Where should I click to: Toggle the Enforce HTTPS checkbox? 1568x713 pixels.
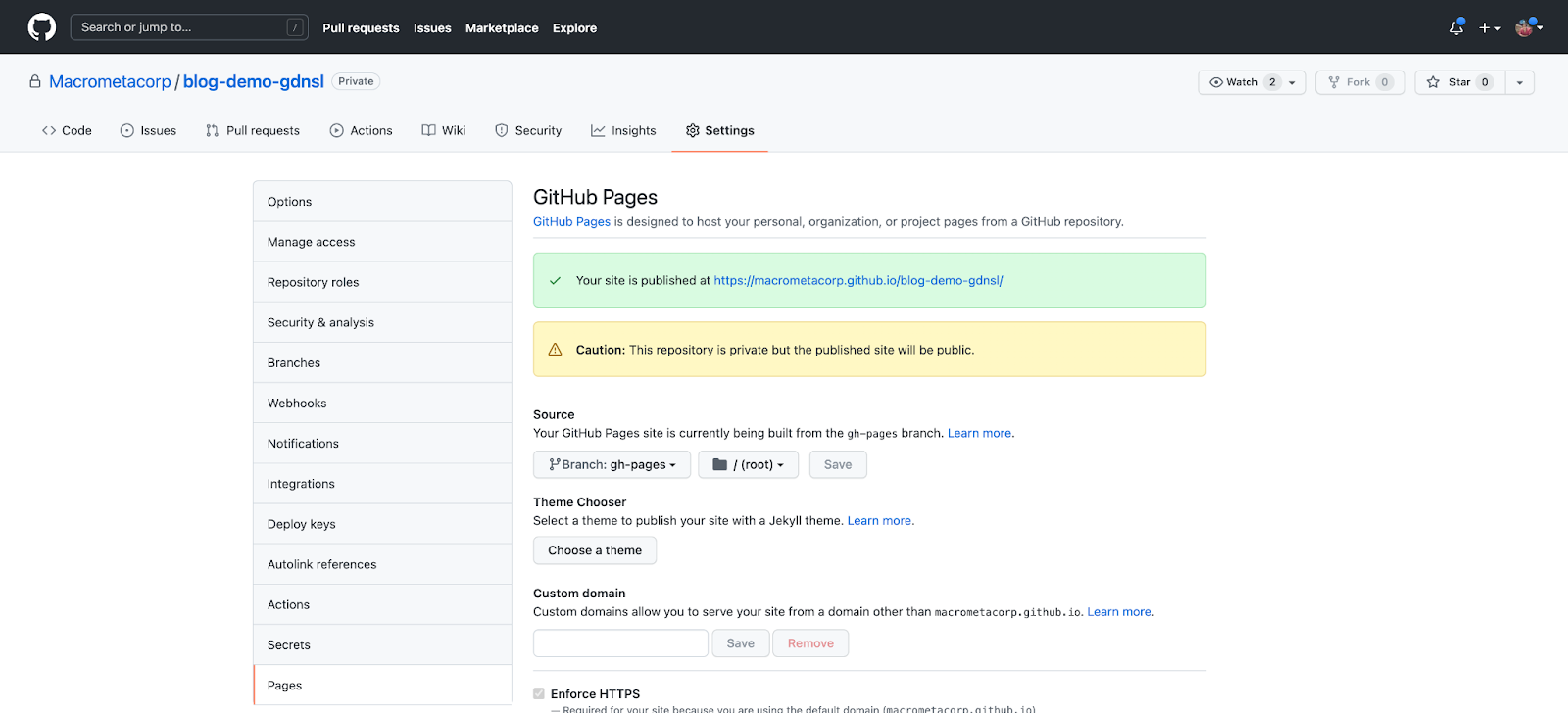click(539, 693)
